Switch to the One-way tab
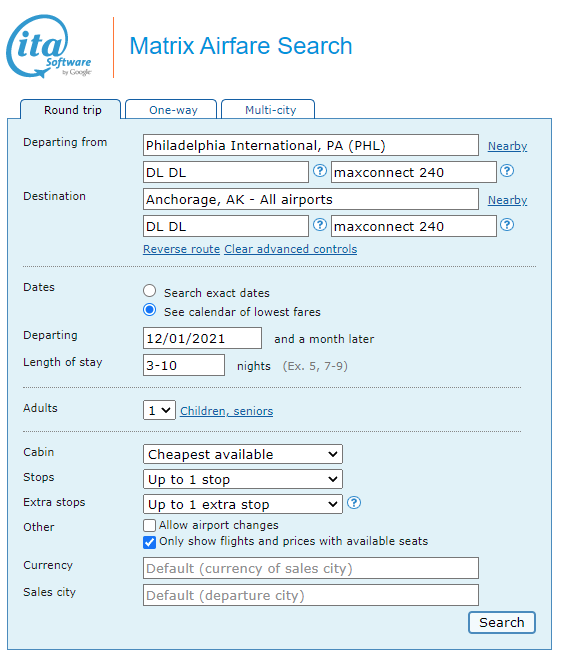Screen dimensions: 562x661 coord(171,110)
